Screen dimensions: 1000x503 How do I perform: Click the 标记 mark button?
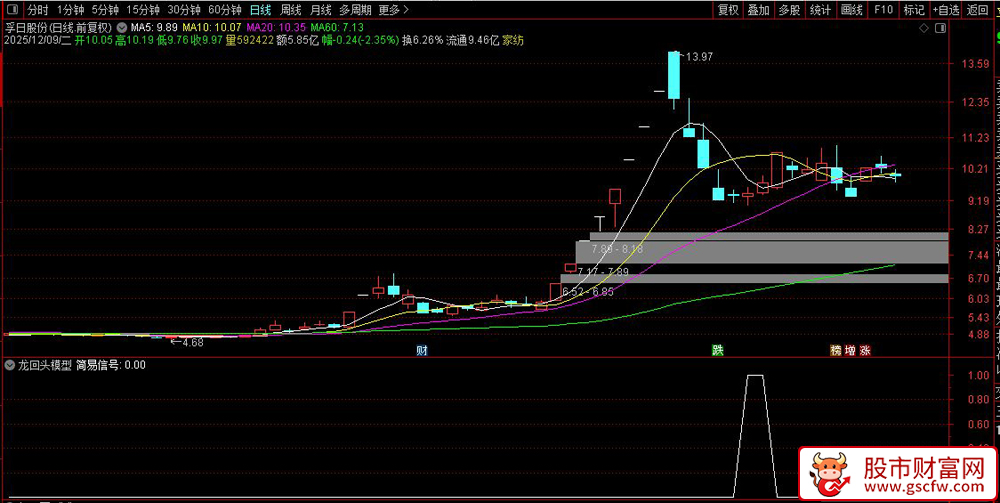[914, 10]
